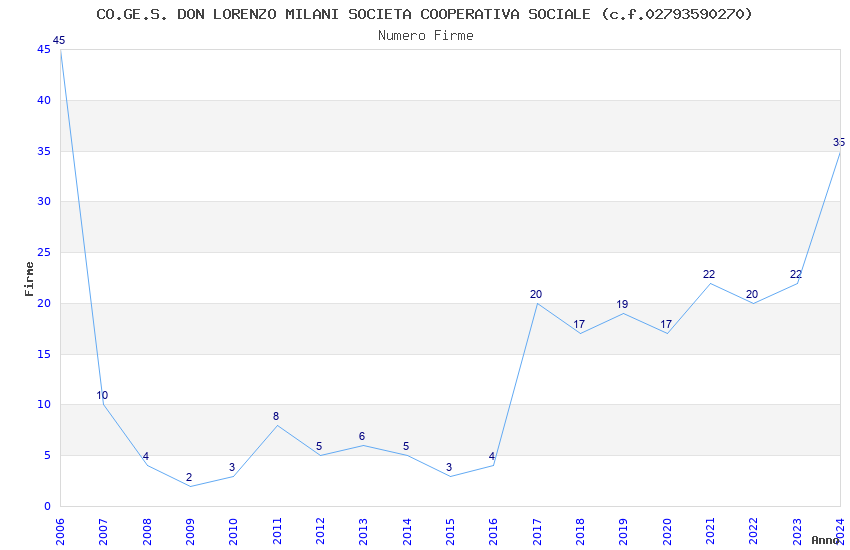Click data label 20 at the 2017 point
The image size is (850, 550).
[x=536, y=294]
